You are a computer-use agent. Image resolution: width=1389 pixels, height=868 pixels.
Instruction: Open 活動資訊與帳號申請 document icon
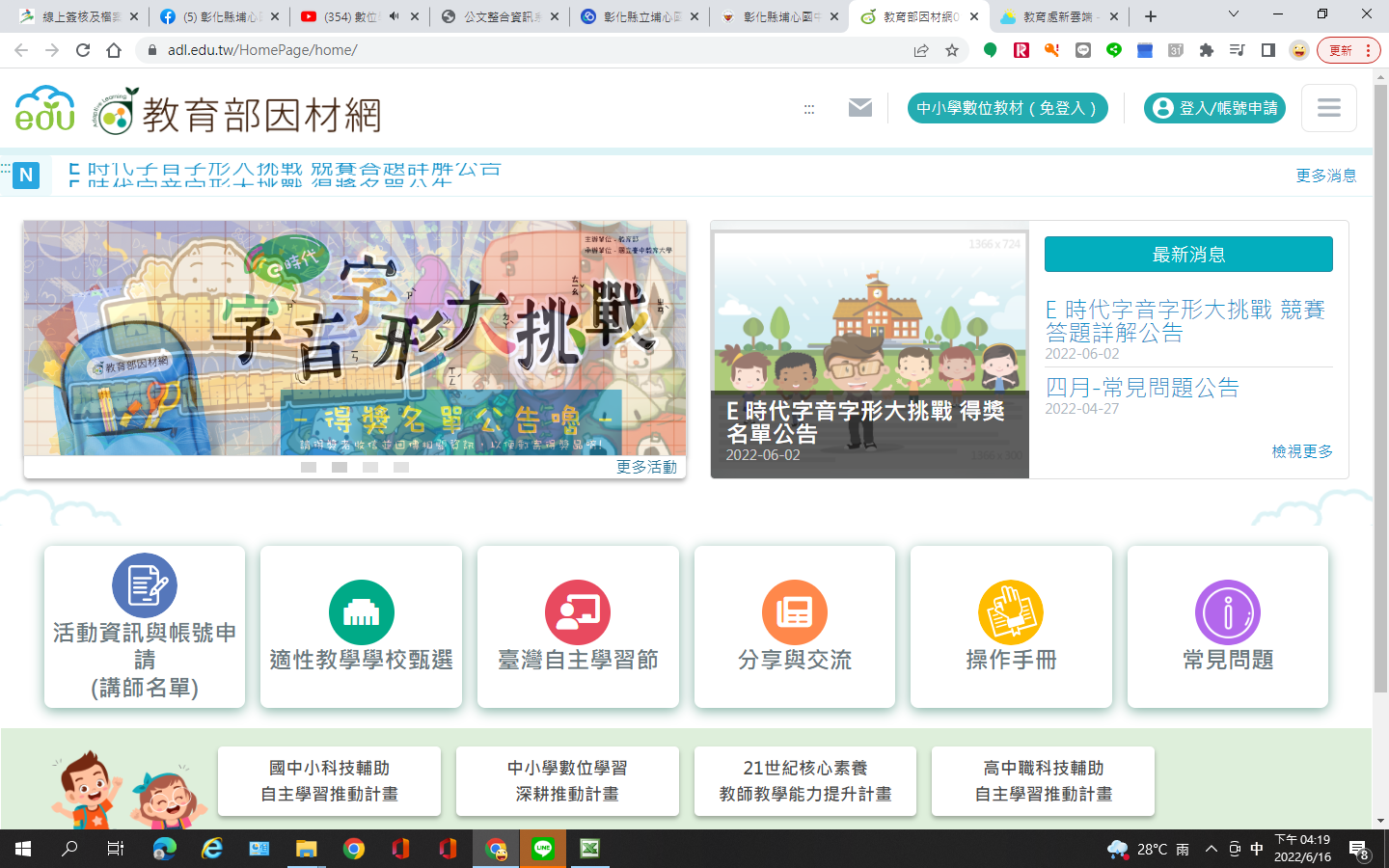(x=145, y=584)
